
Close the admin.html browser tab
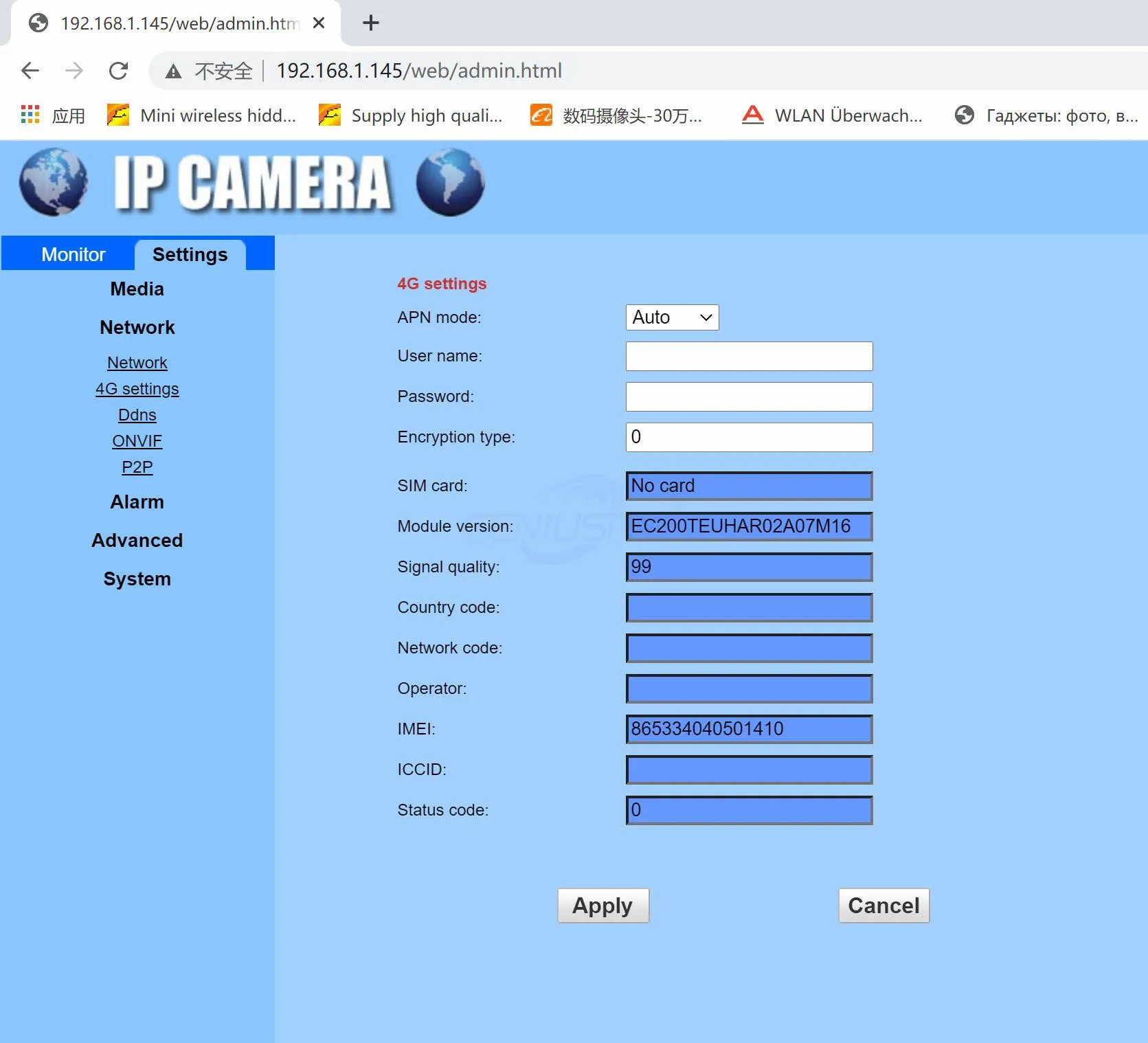pyautogui.click(x=319, y=23)
